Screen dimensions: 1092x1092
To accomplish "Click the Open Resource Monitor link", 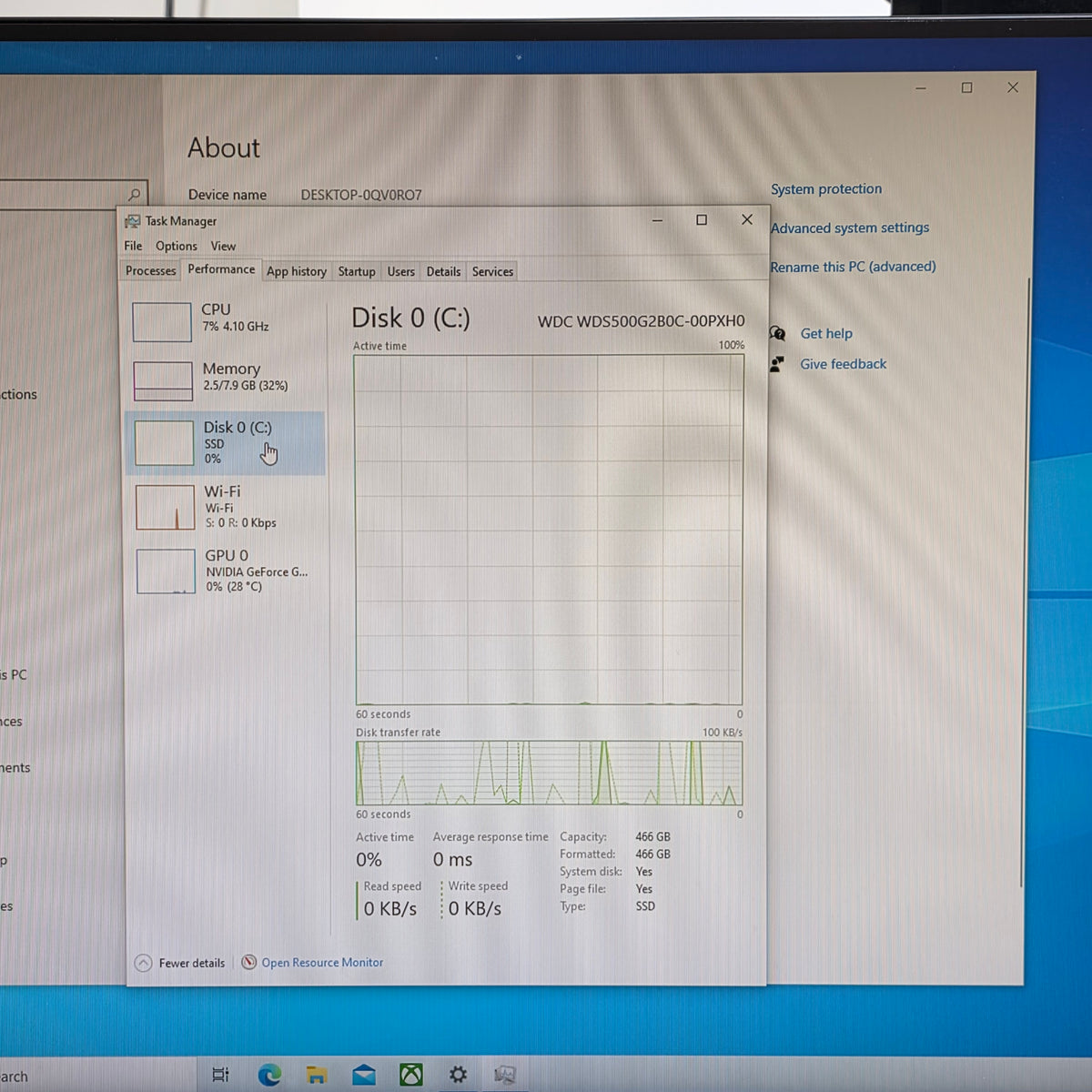I will coord(322,962).
